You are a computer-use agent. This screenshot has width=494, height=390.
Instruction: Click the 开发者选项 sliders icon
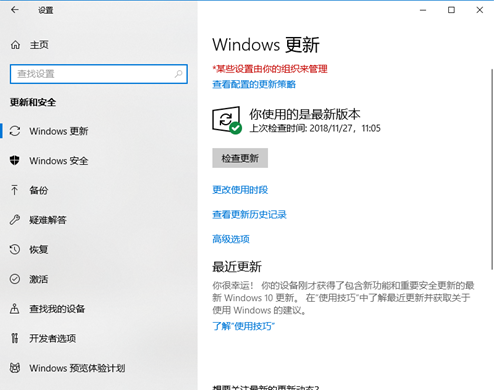pyautogui.click(x=15, y=338)
